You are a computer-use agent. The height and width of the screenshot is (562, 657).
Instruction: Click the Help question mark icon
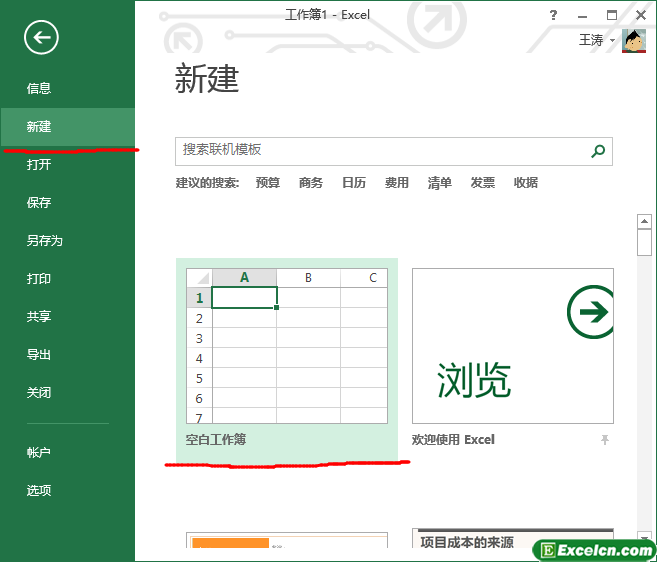[x=553, y=16]
